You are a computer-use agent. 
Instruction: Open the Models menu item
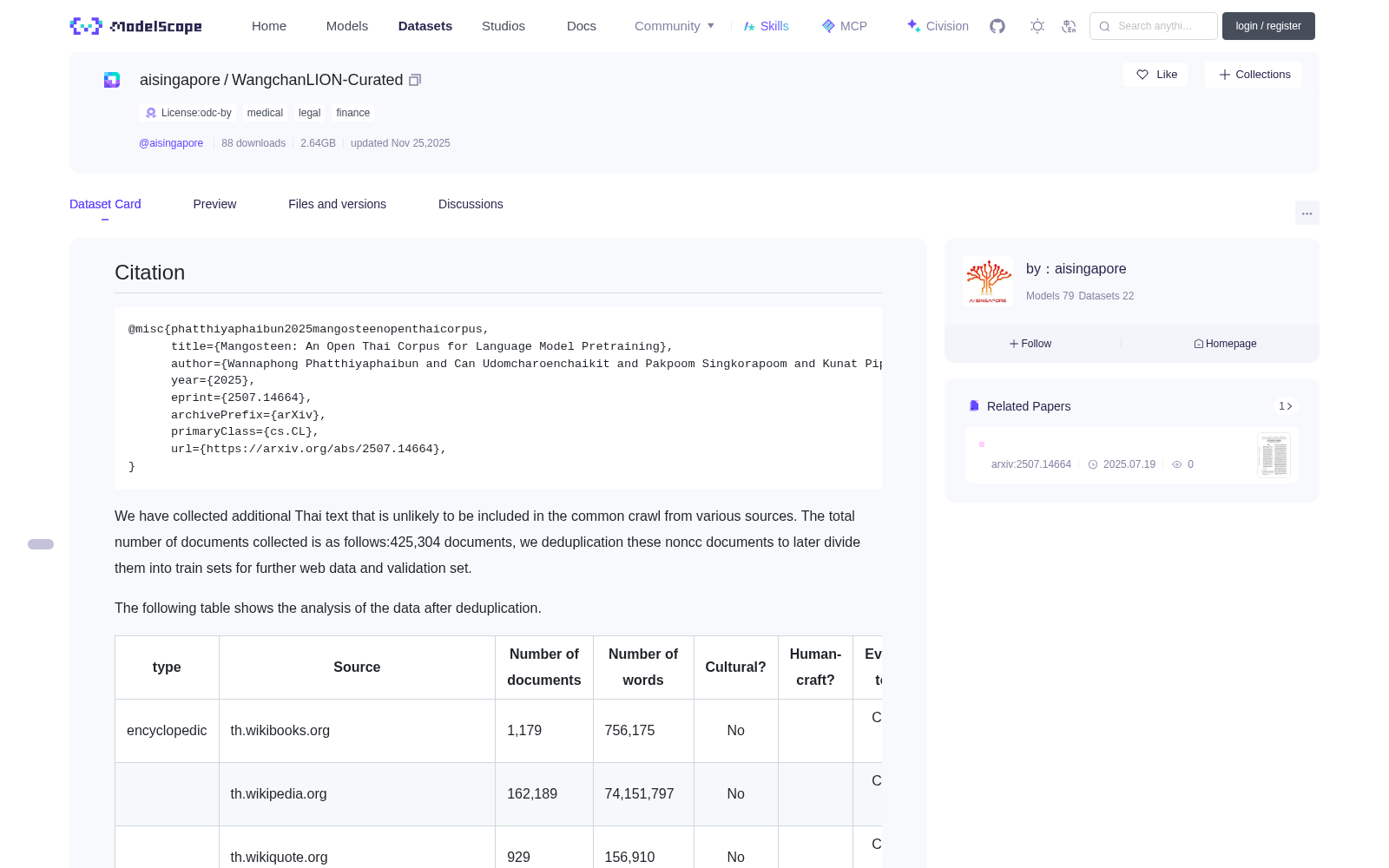pos(347,26)
